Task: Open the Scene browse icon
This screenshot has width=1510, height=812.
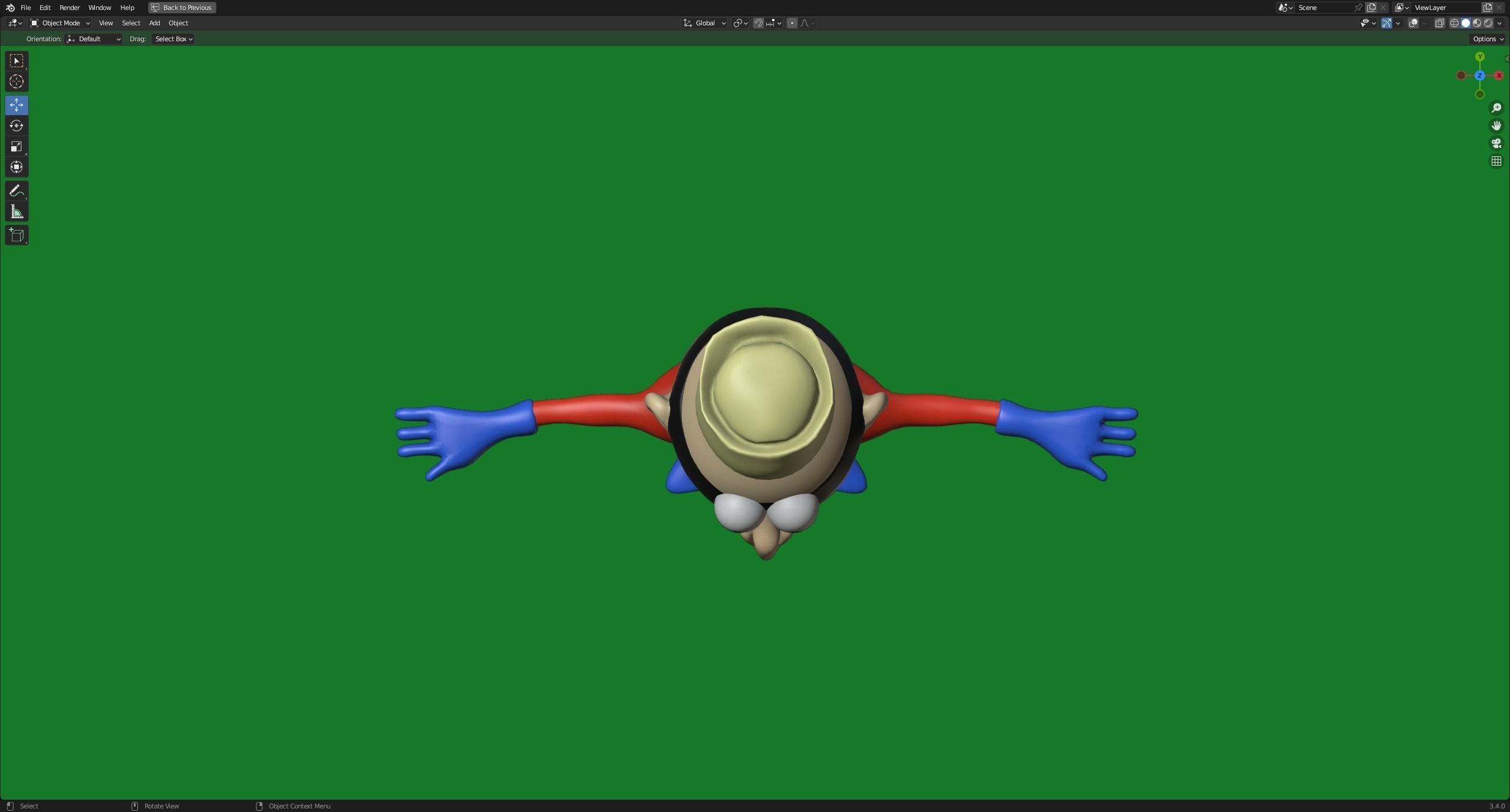Action: 1285,8
